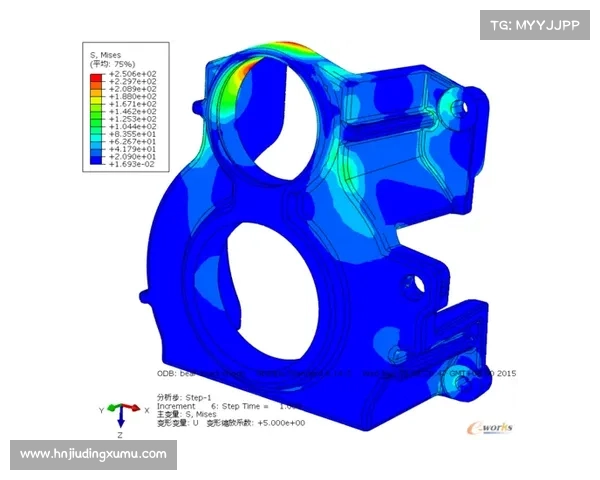Click the S, Mises legend title
600x480 pixels.
(108, 54)
